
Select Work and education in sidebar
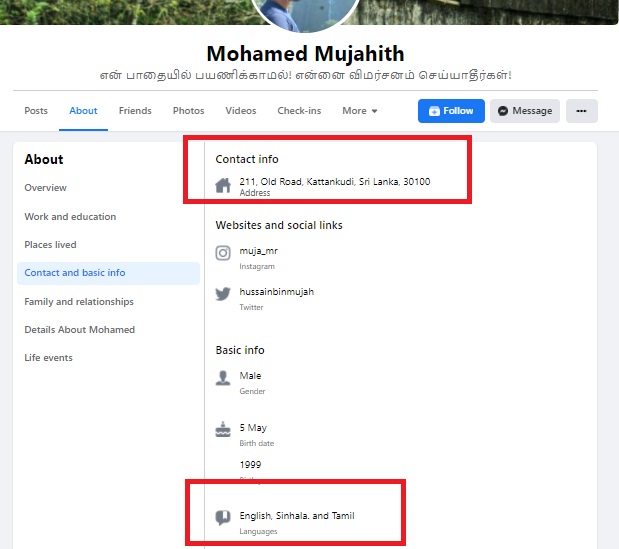point(70,217)
